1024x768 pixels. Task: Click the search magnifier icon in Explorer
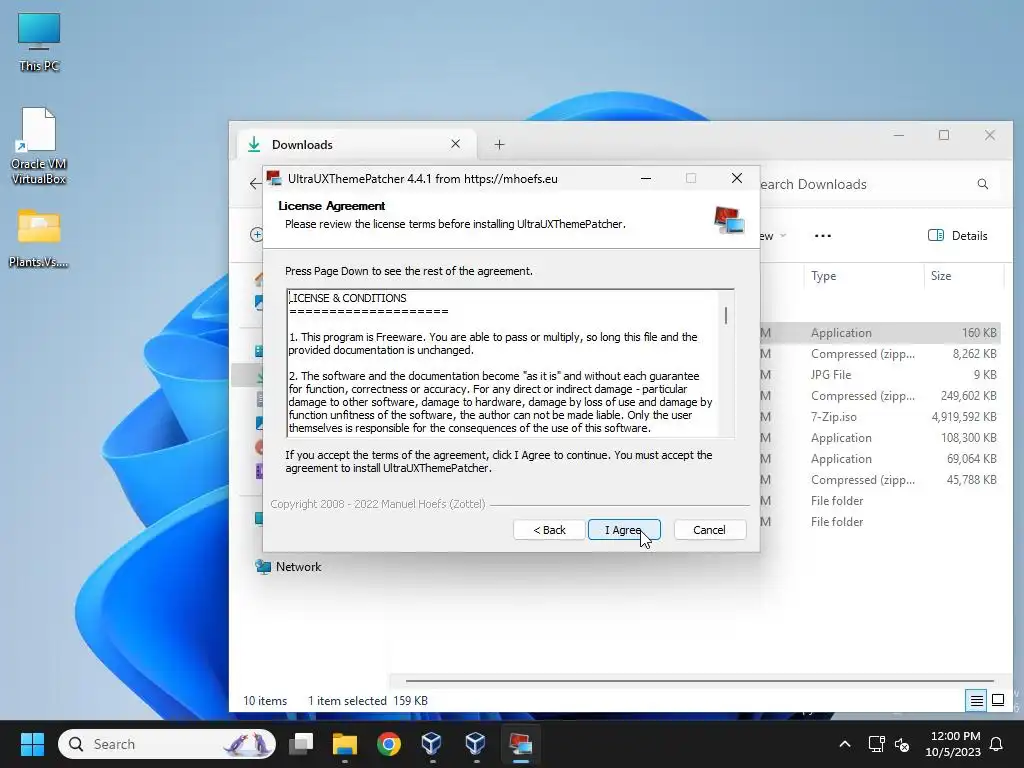(x=983, y=184)
